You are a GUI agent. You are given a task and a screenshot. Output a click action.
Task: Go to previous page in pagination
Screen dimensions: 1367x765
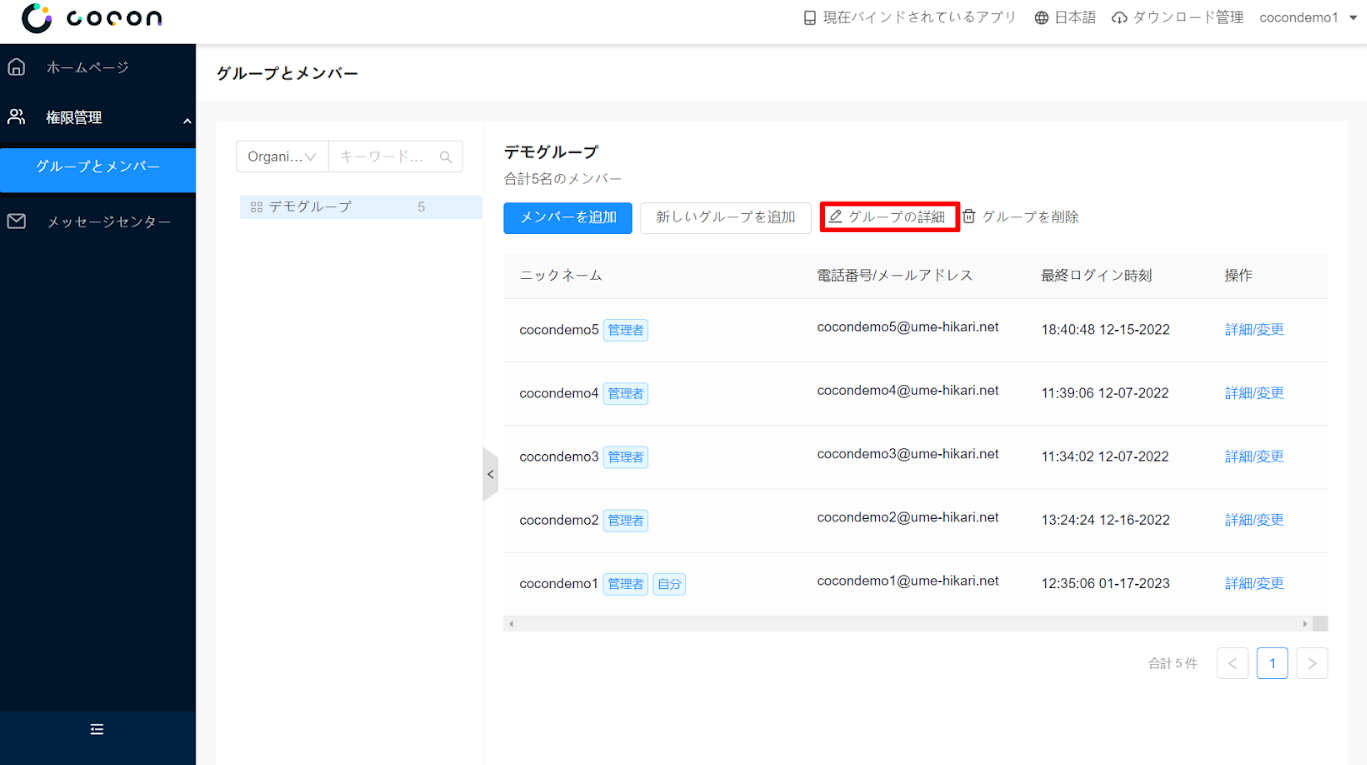tap(1233, 663)
